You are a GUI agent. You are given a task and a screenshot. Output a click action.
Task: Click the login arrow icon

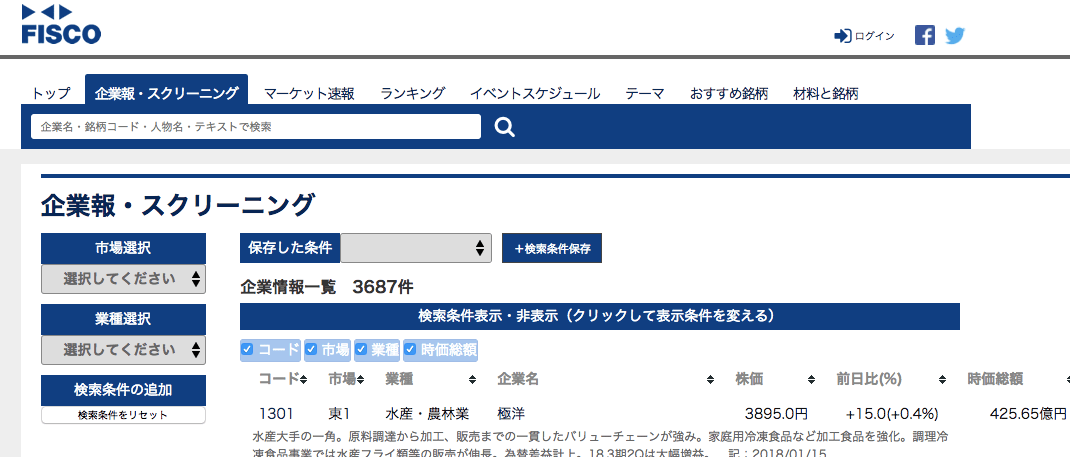click(842, 36)
